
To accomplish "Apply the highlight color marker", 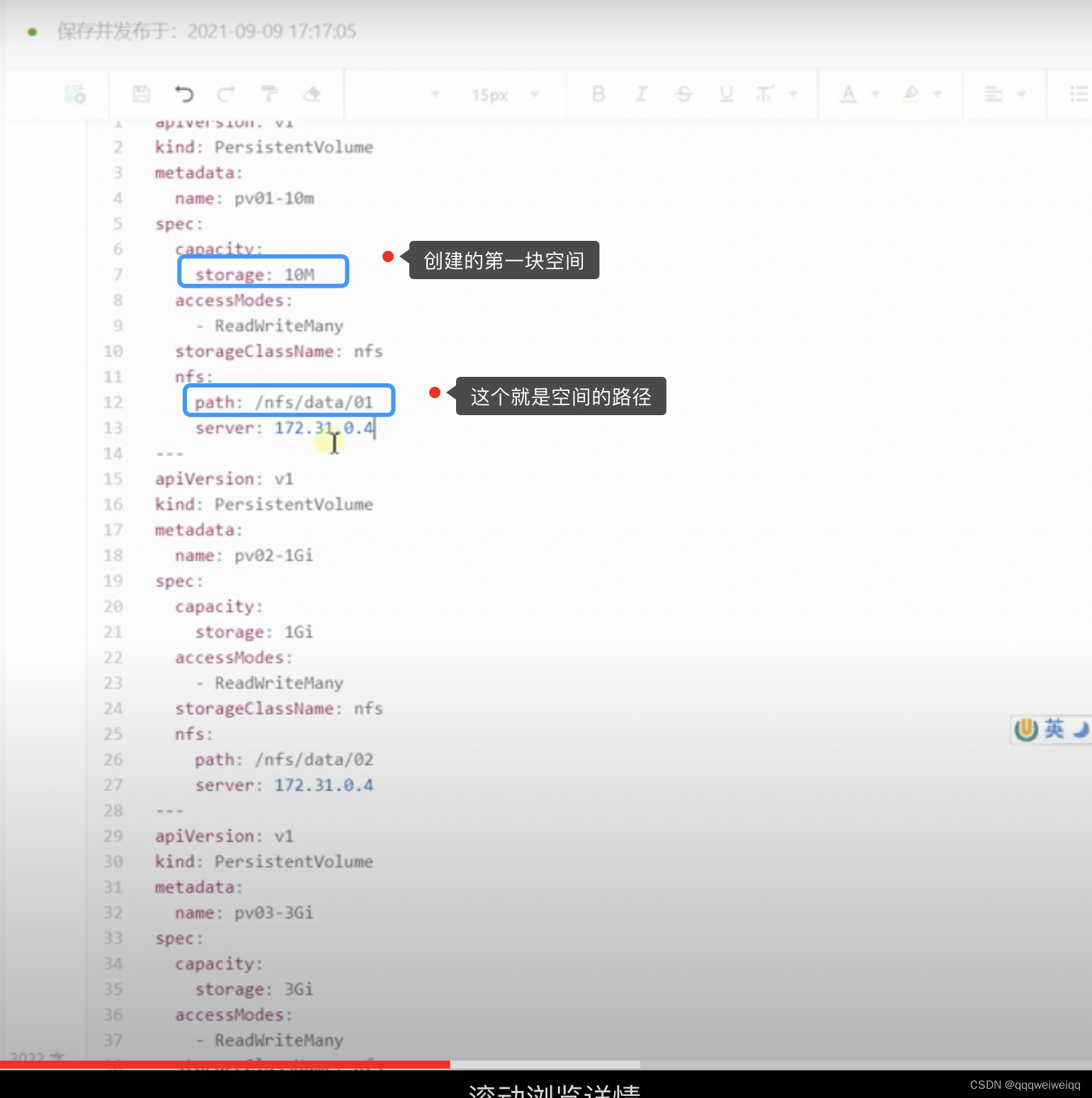I will tap(911, 94).
